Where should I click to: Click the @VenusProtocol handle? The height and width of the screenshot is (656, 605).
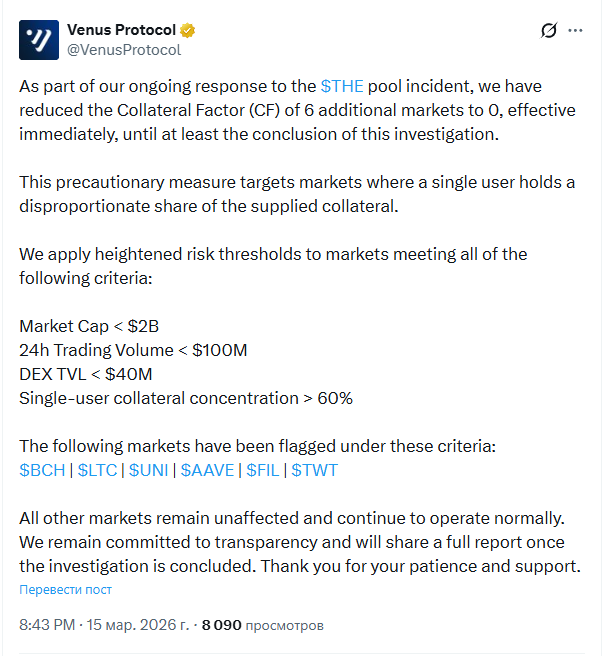124,49
